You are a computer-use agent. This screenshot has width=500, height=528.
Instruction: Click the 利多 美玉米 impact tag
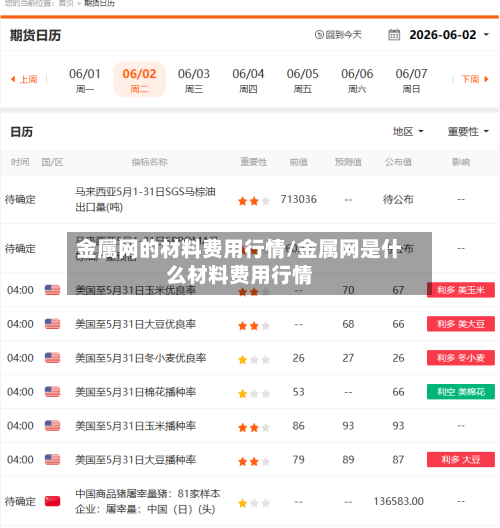(x=461, y=290)
